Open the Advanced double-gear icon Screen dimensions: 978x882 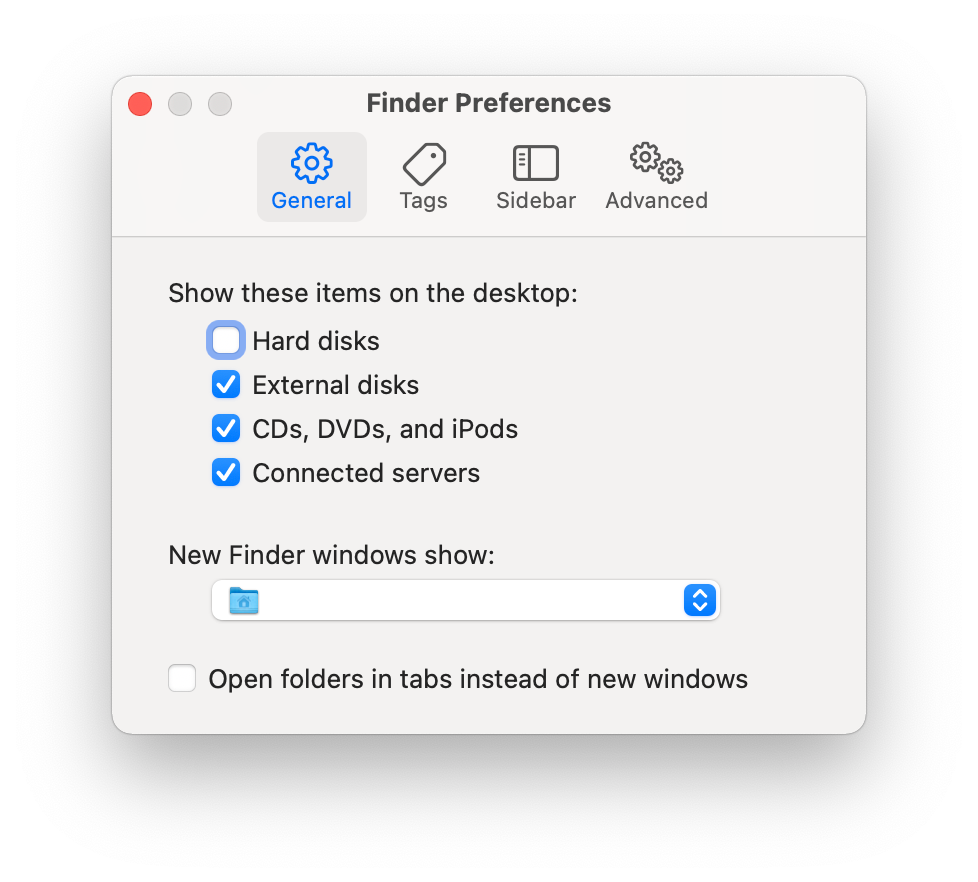pyautogui.click(x=656, y=163)
